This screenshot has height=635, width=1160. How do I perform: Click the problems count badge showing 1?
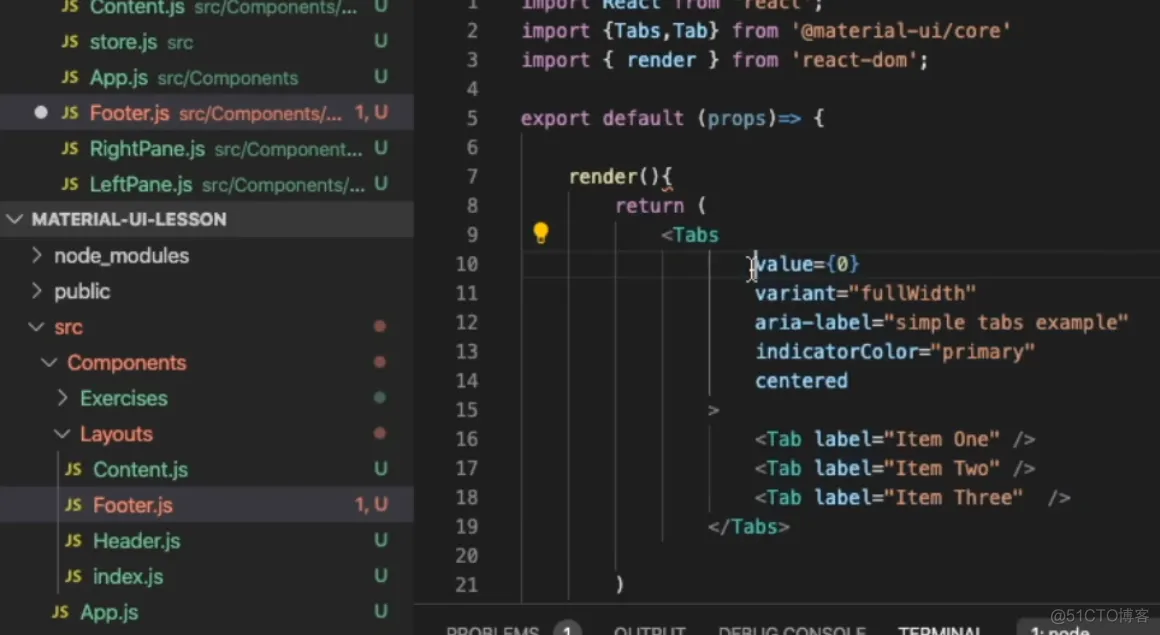567,629
